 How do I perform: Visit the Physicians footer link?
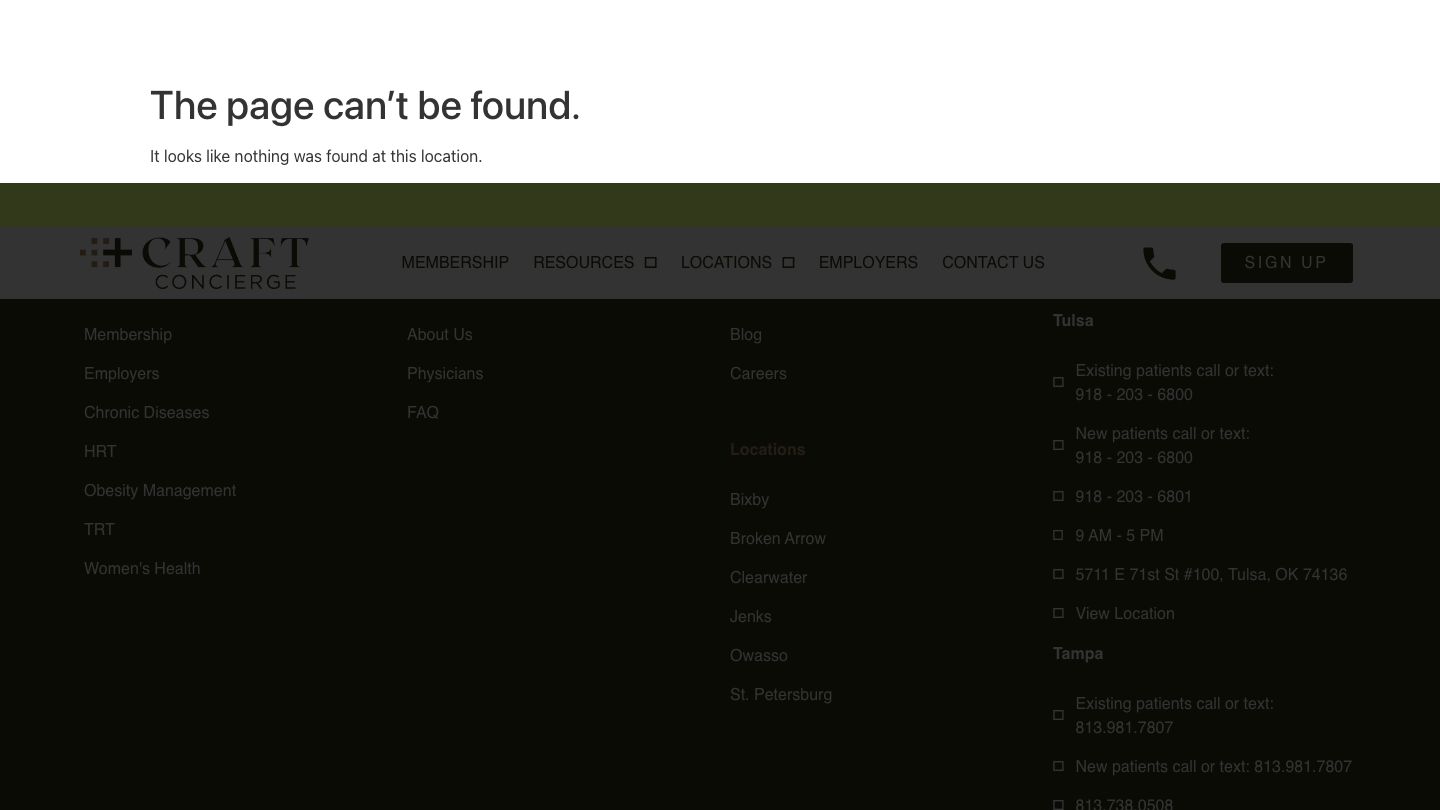445,374
